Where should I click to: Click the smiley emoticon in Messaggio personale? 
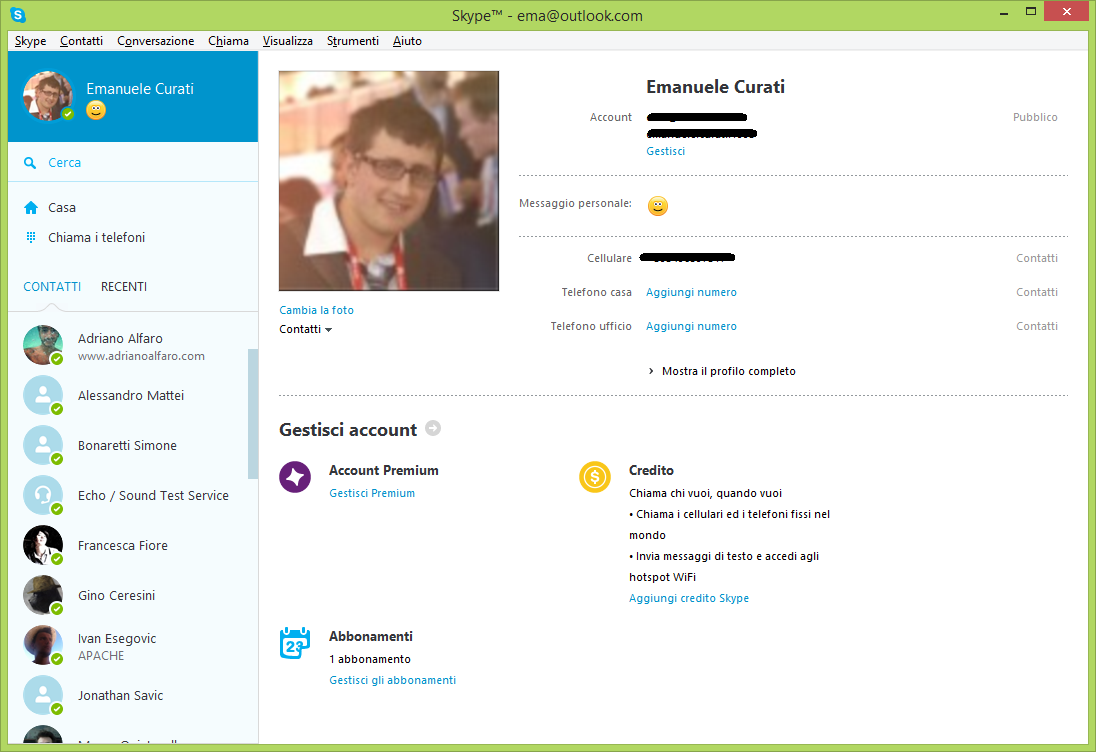(x=658, y=205)
